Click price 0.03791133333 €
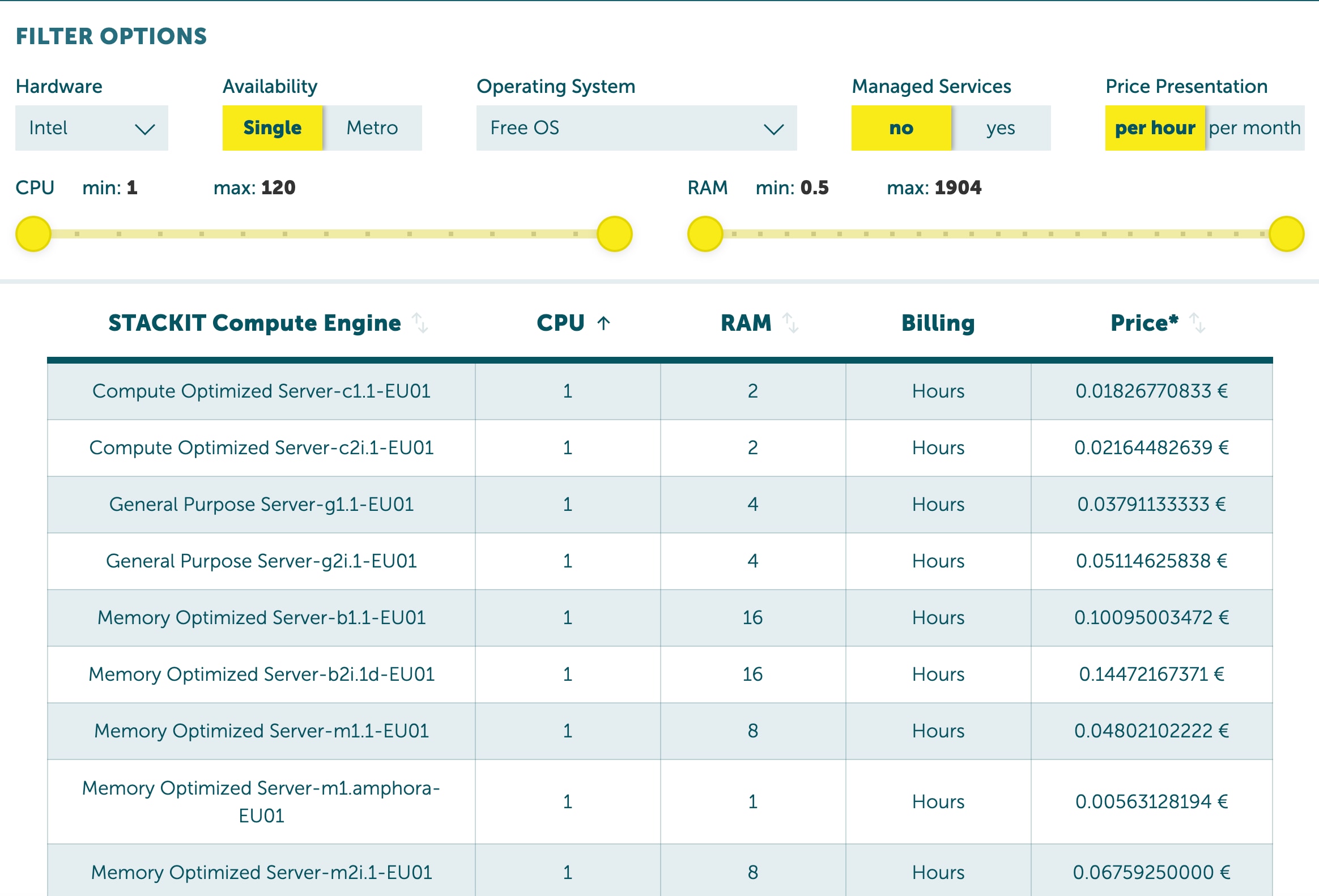 (1151, 505)
